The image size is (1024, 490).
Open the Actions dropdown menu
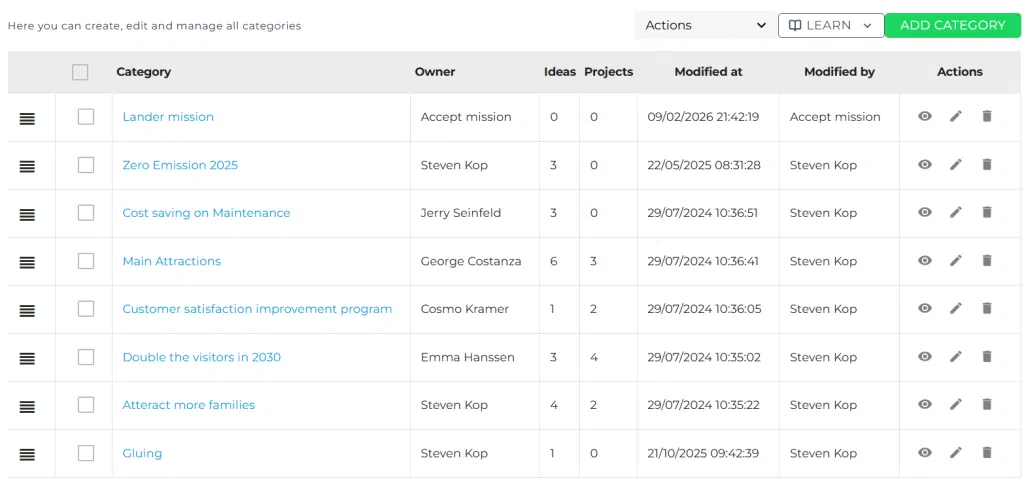tap(705, 25)
